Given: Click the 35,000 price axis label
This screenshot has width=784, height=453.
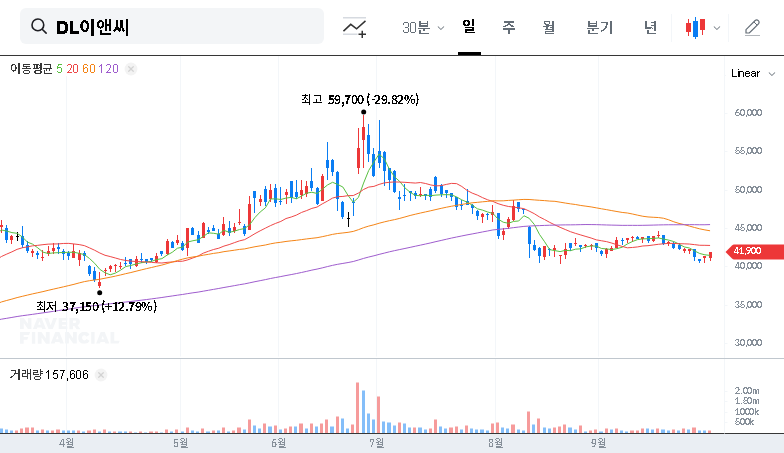Looking at the screenshot, I should [748, 305].
